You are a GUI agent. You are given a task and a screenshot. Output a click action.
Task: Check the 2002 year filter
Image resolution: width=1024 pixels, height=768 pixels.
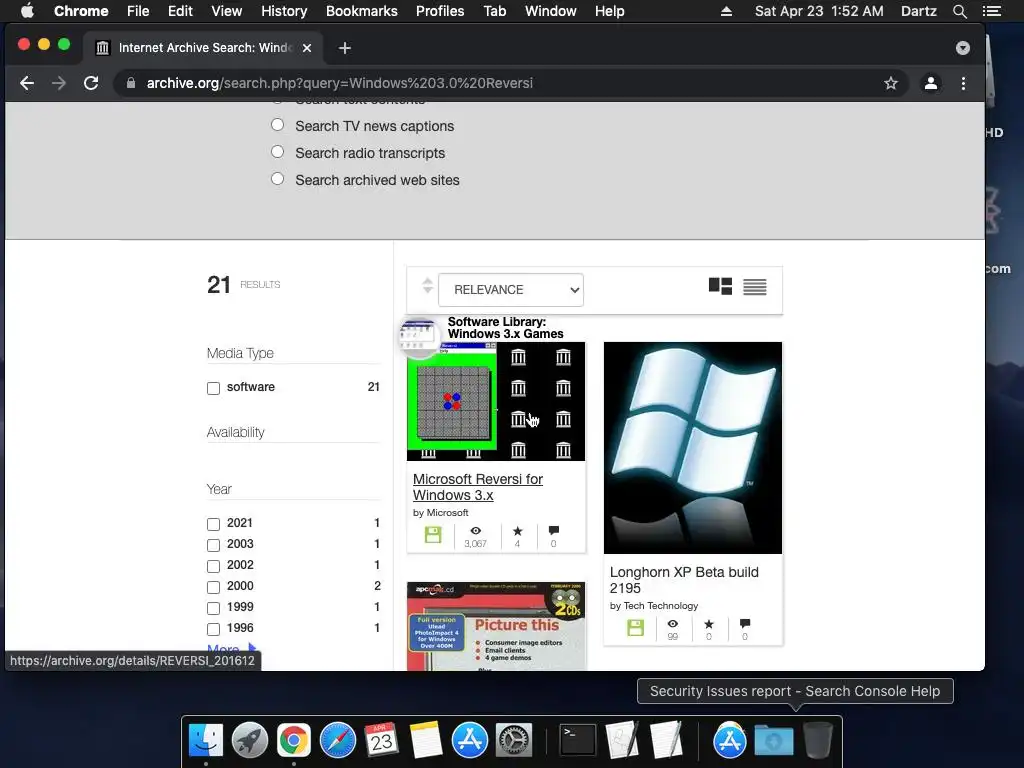pos(214,566)
